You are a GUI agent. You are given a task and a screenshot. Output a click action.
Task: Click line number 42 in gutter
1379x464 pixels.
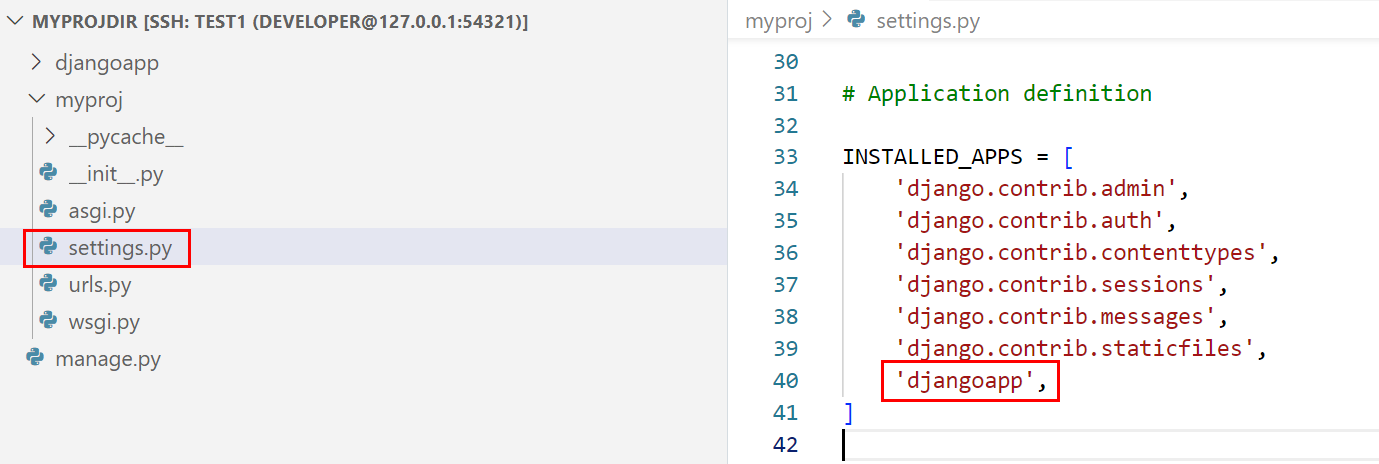(786, 445)
